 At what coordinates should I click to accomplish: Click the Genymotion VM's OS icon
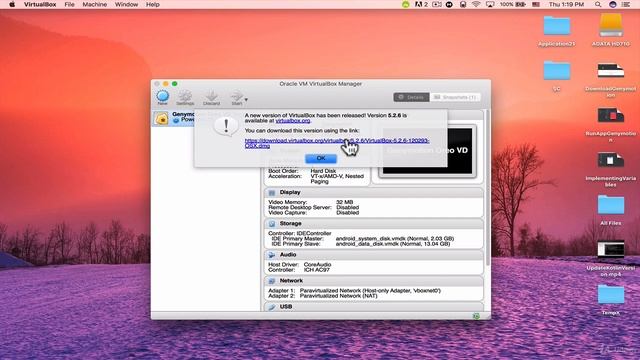click(161, 118)
